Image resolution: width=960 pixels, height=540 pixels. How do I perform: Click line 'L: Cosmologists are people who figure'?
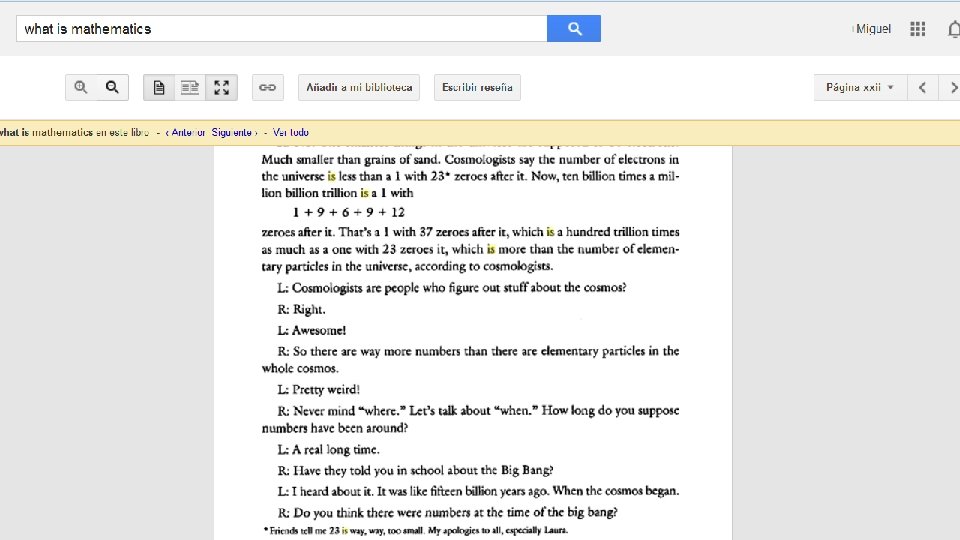point(452,288)
